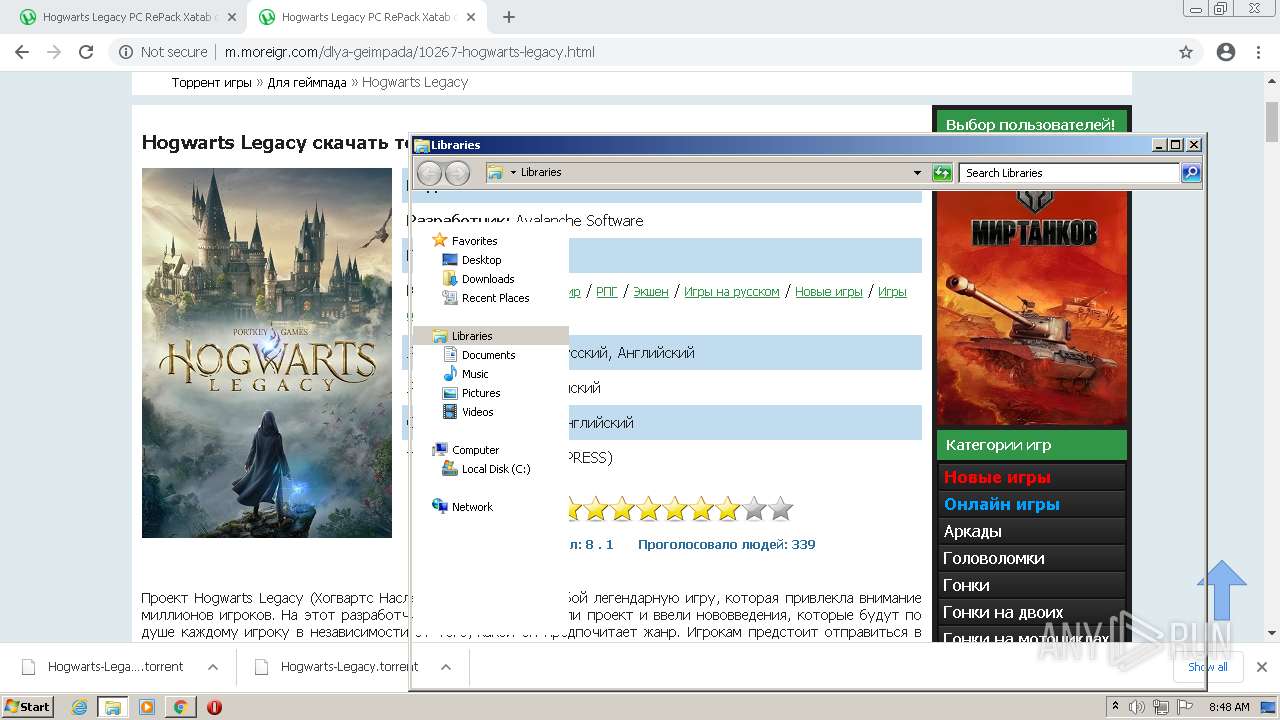The image size is (1280, 720).
Task: Click blue scroll-to-top arrow
Action: click(x=1222, y=590)
